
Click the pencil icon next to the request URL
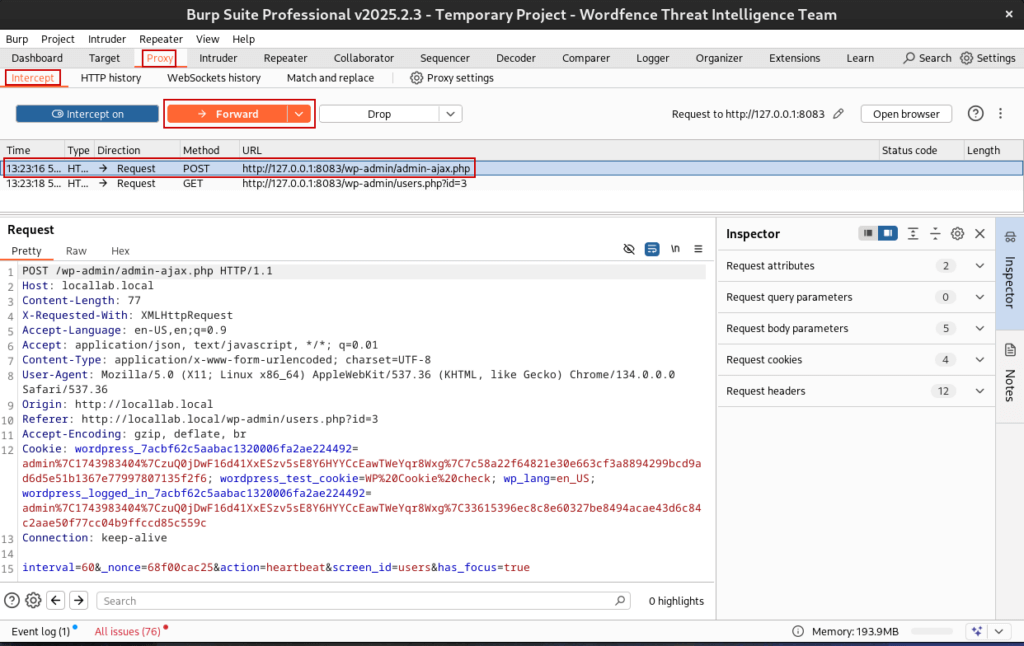click(x=838, y=113)
